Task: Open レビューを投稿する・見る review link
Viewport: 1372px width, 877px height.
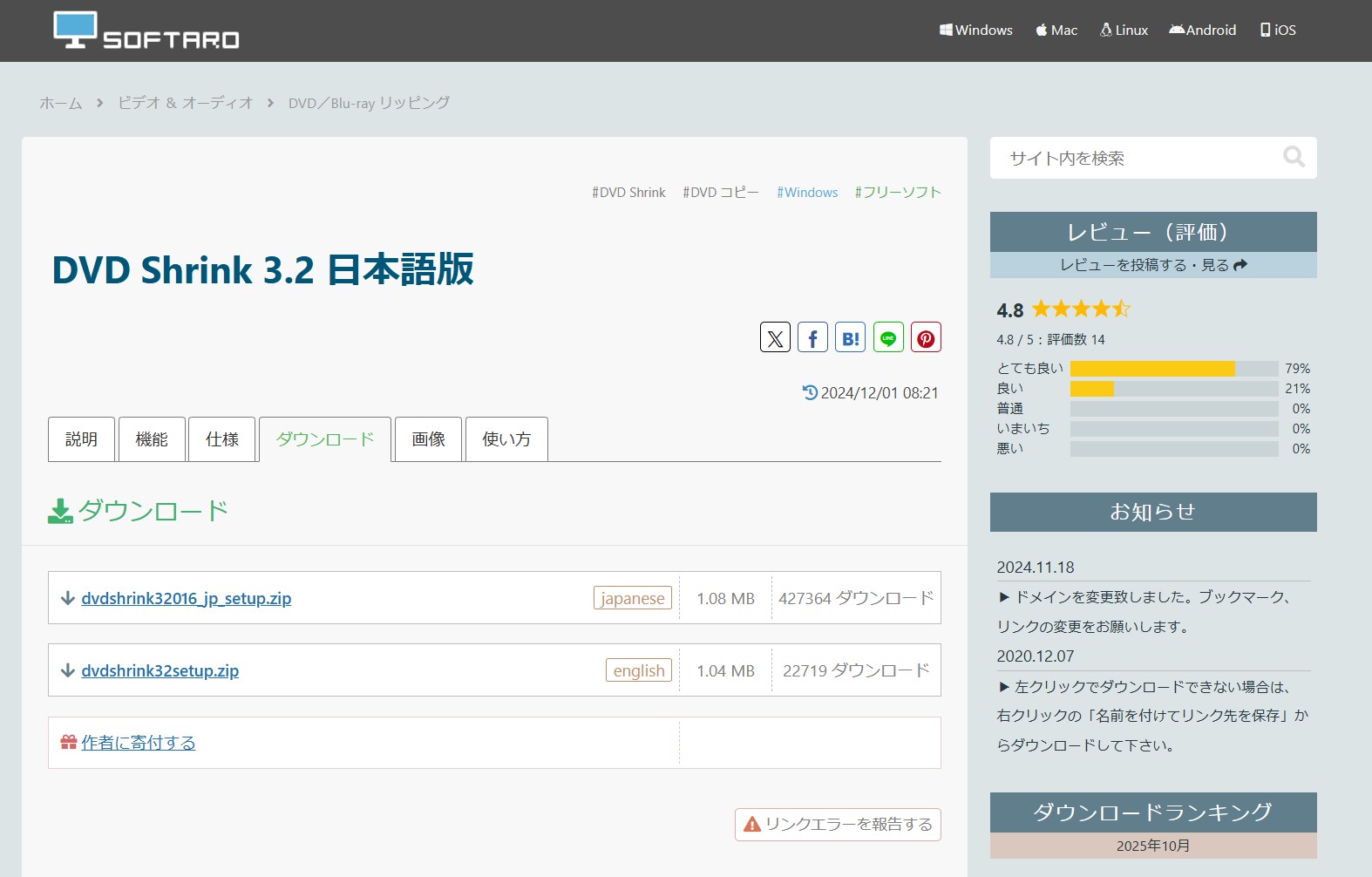Action: 1152,265
